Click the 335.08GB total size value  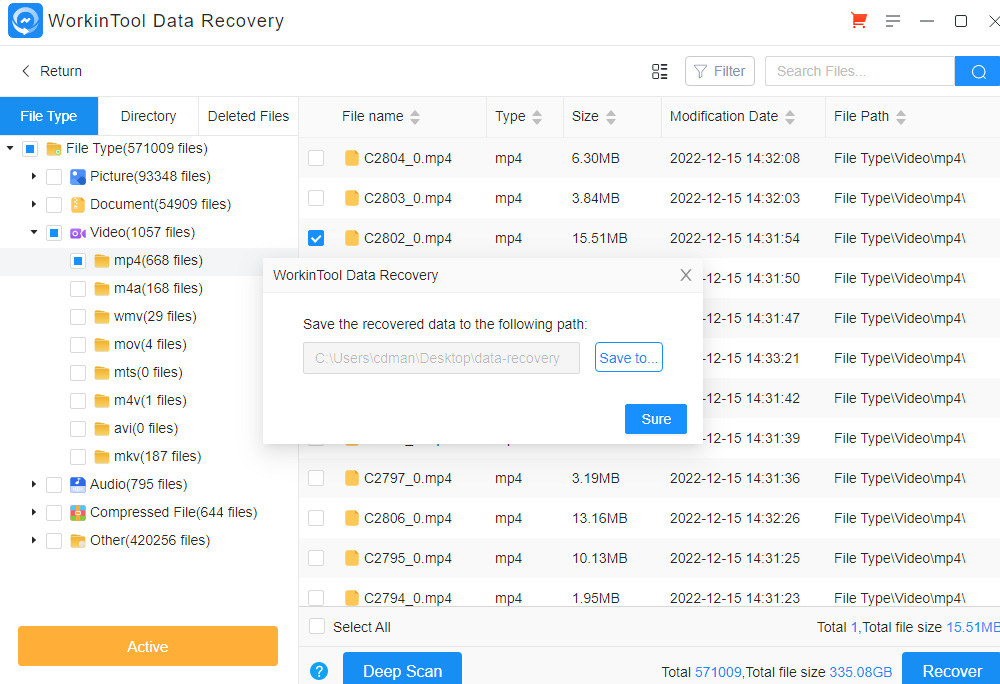[x=860, y=672]
